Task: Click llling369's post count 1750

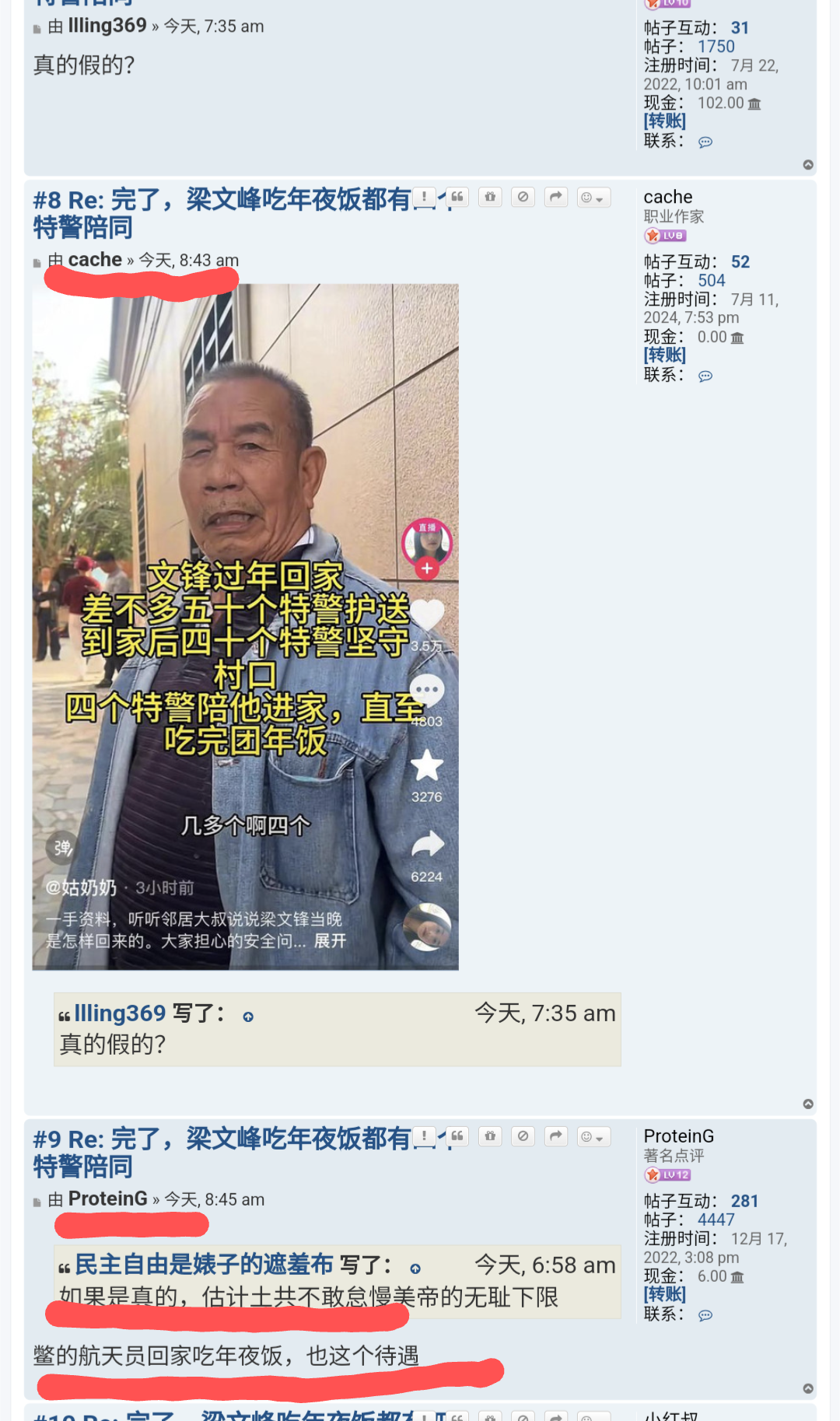Action: click(716, 47)
